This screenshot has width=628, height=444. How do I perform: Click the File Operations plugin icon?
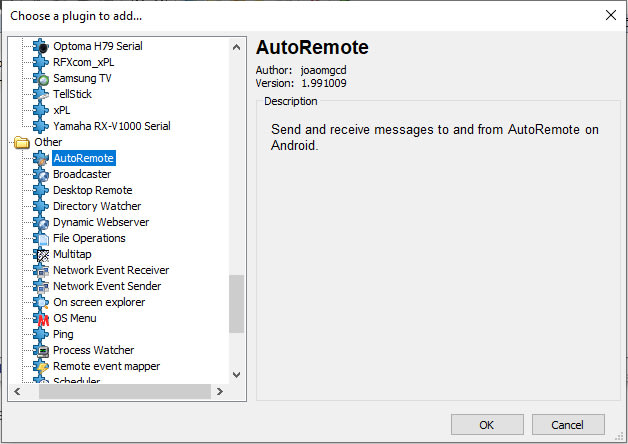pos(41,238)
